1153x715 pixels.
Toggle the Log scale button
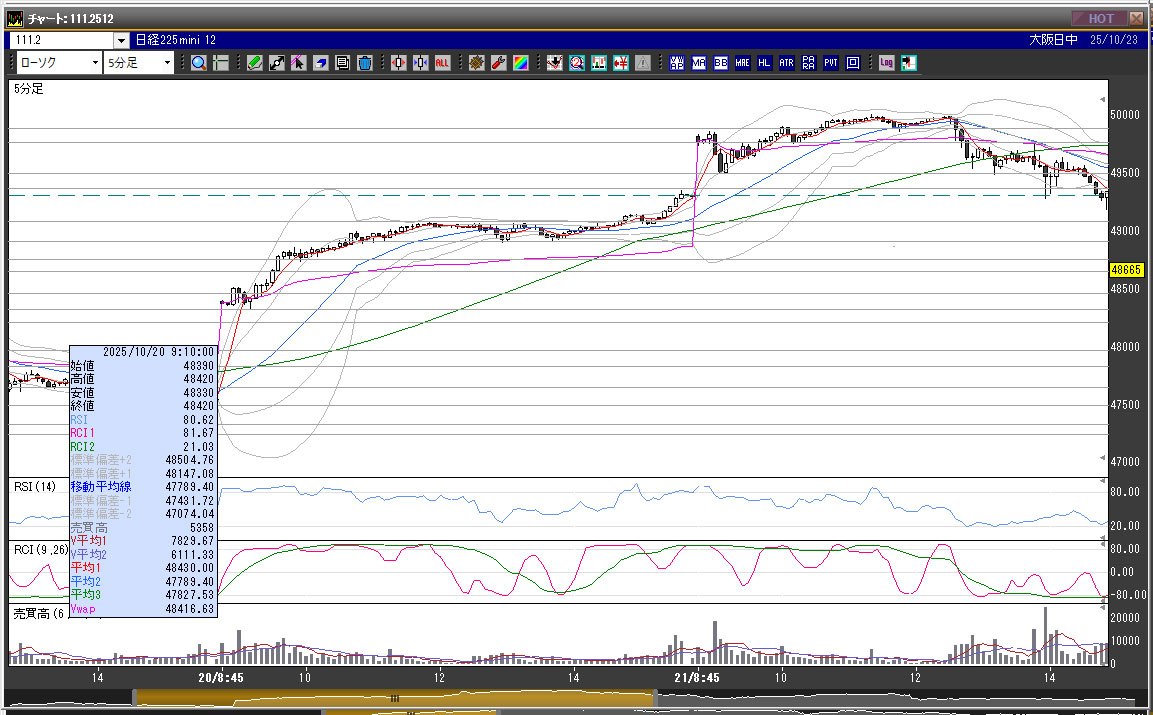(886, 63)
